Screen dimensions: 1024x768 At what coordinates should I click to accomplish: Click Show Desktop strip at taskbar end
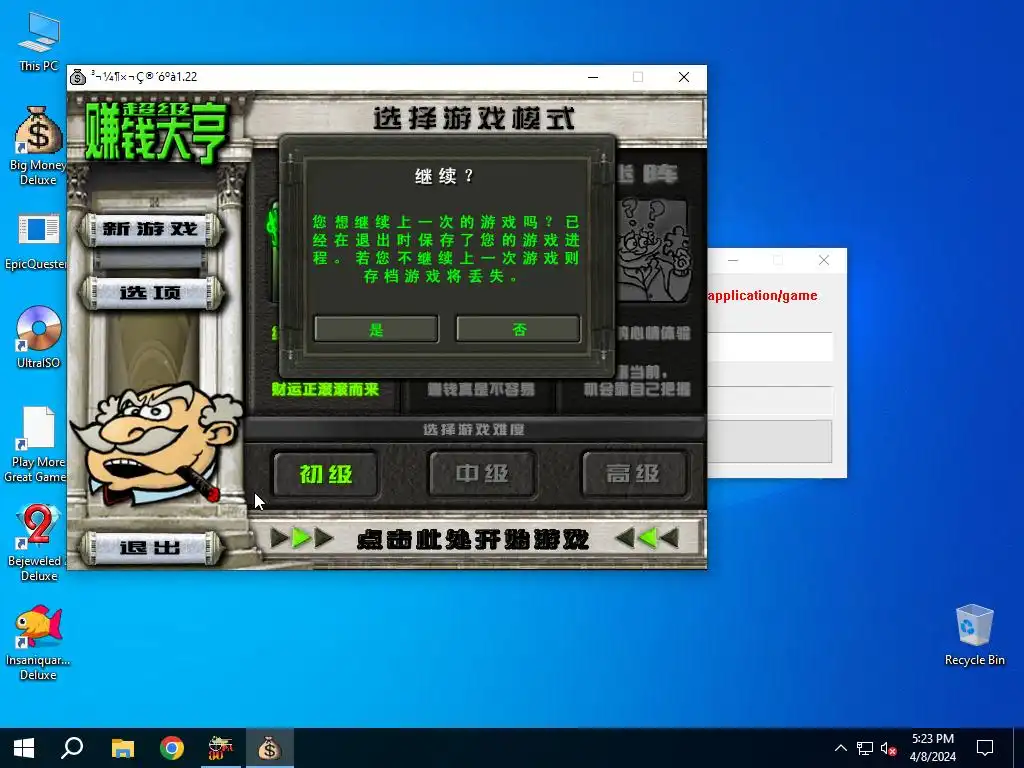[x=1019, y=748]
